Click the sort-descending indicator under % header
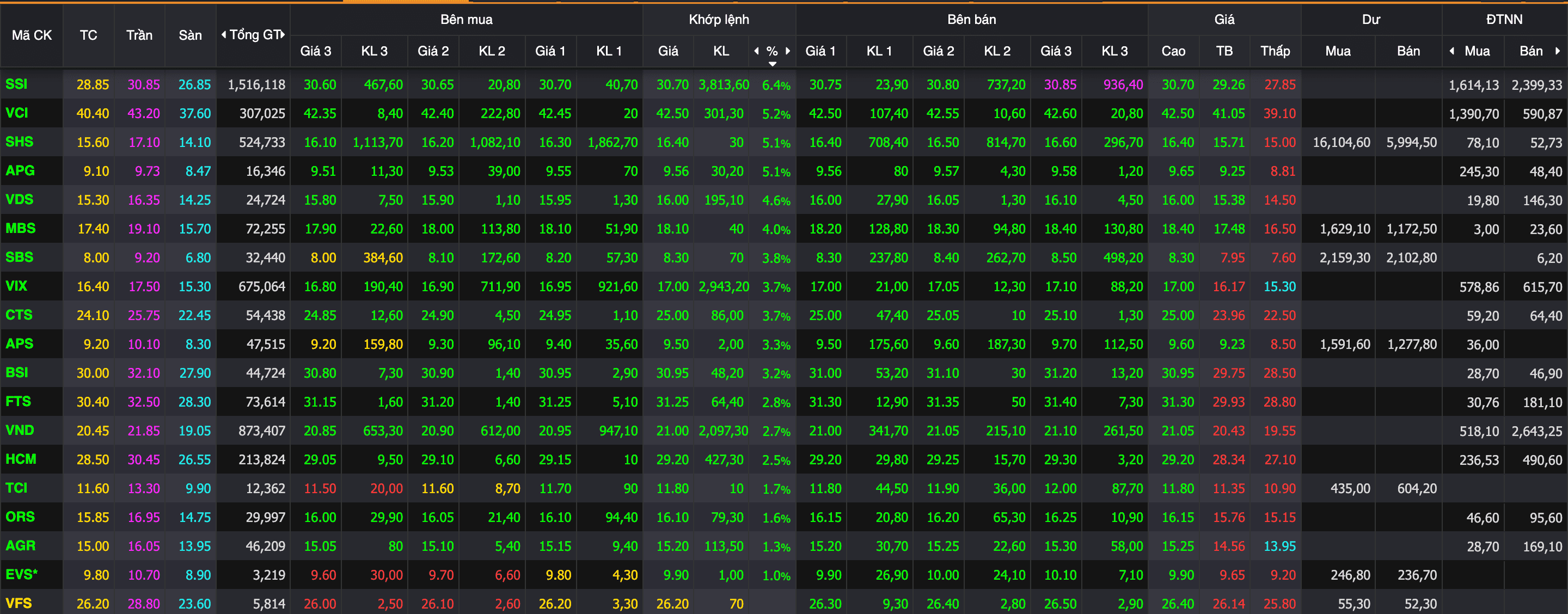The height and width of the screenshot is (614, 1568). 773,63
